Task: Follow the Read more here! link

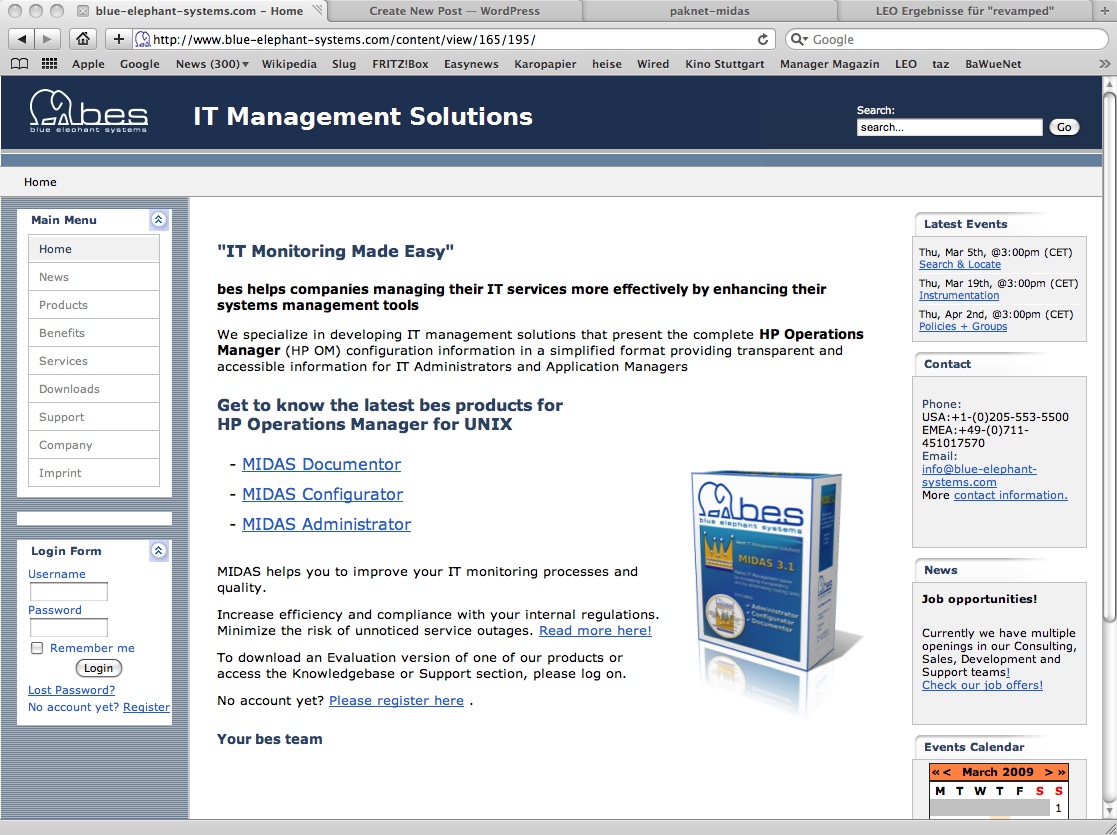Action: click(x=595, y=631)
